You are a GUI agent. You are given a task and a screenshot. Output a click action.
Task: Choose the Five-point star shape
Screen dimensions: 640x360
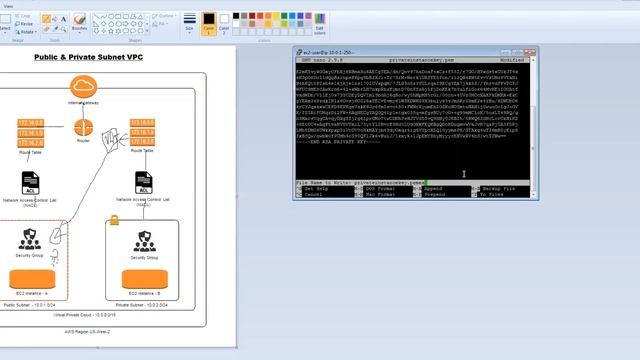click(x=111, y=31)
